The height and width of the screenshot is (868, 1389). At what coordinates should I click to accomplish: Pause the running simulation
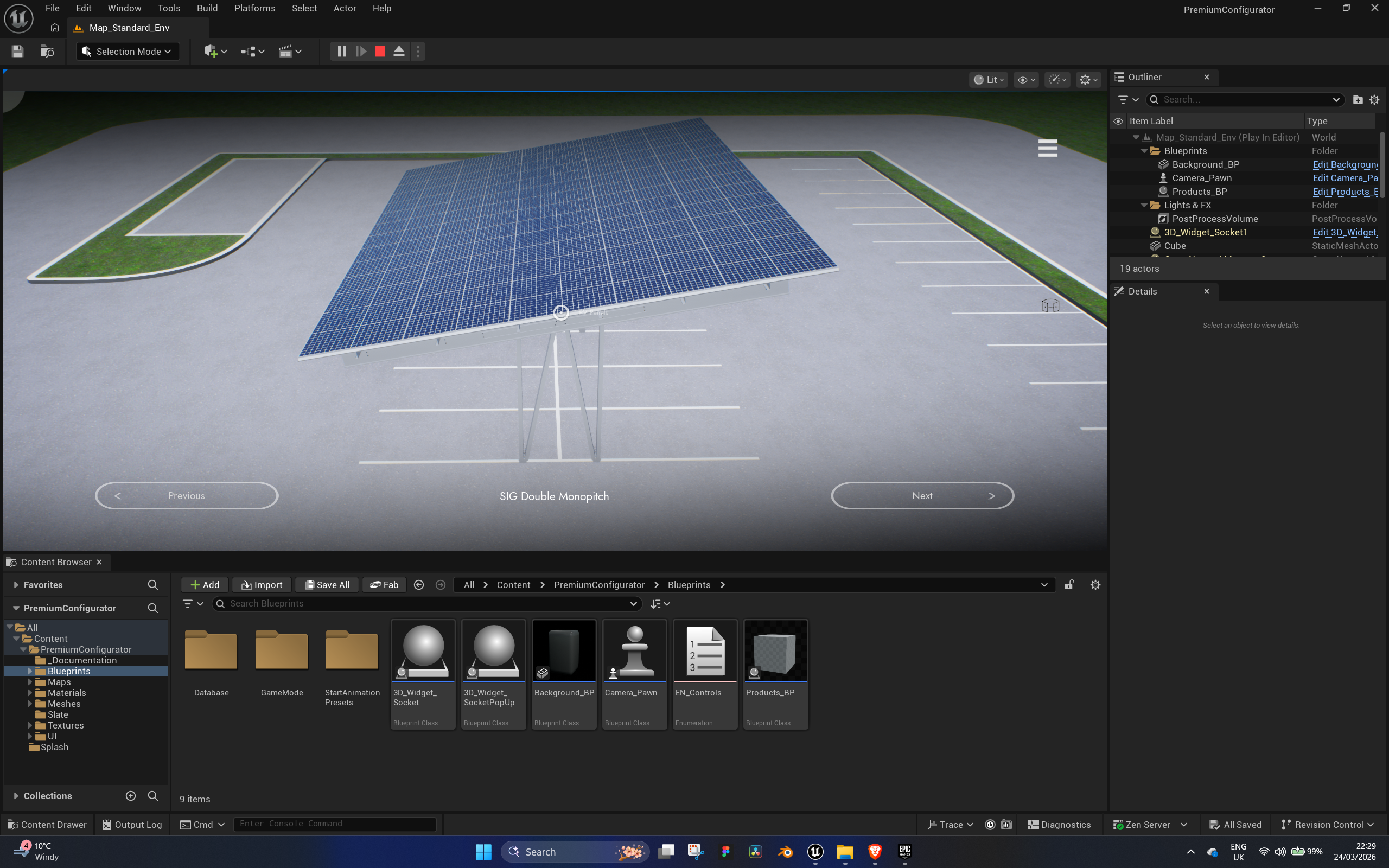[341, 52]
